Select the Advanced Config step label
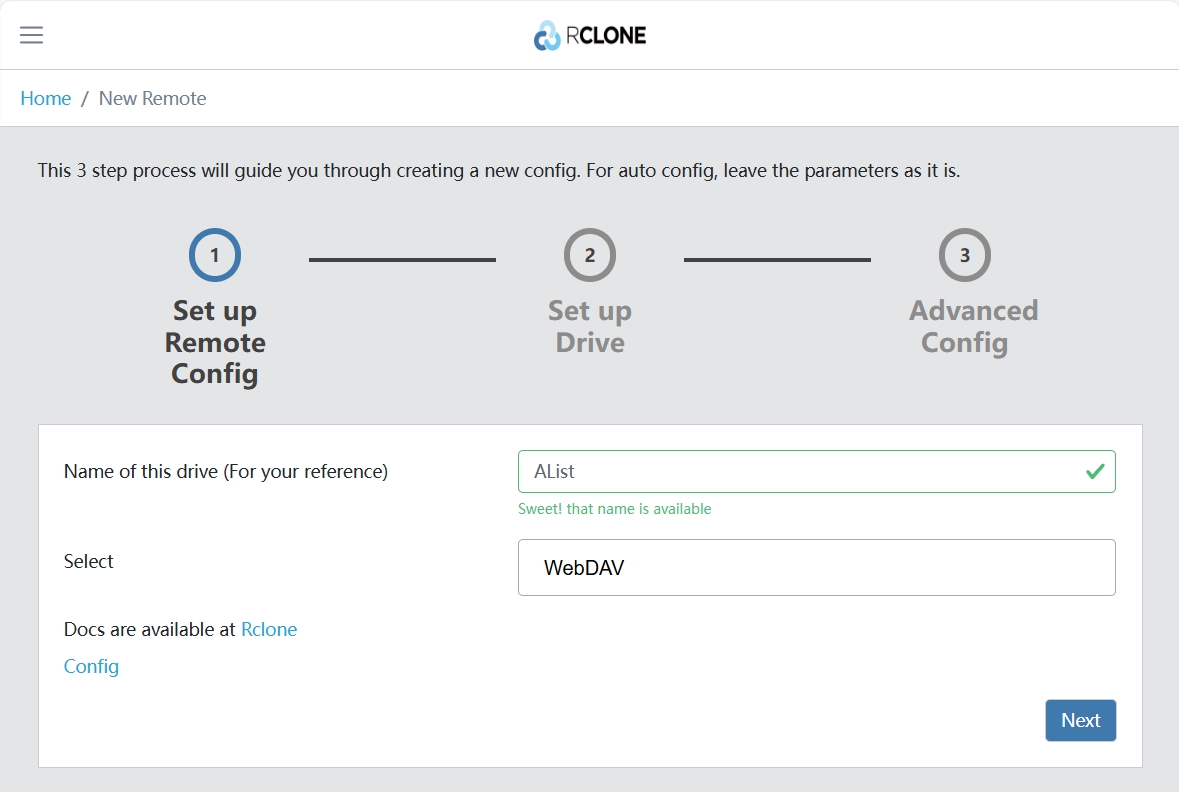 [973, 327]
